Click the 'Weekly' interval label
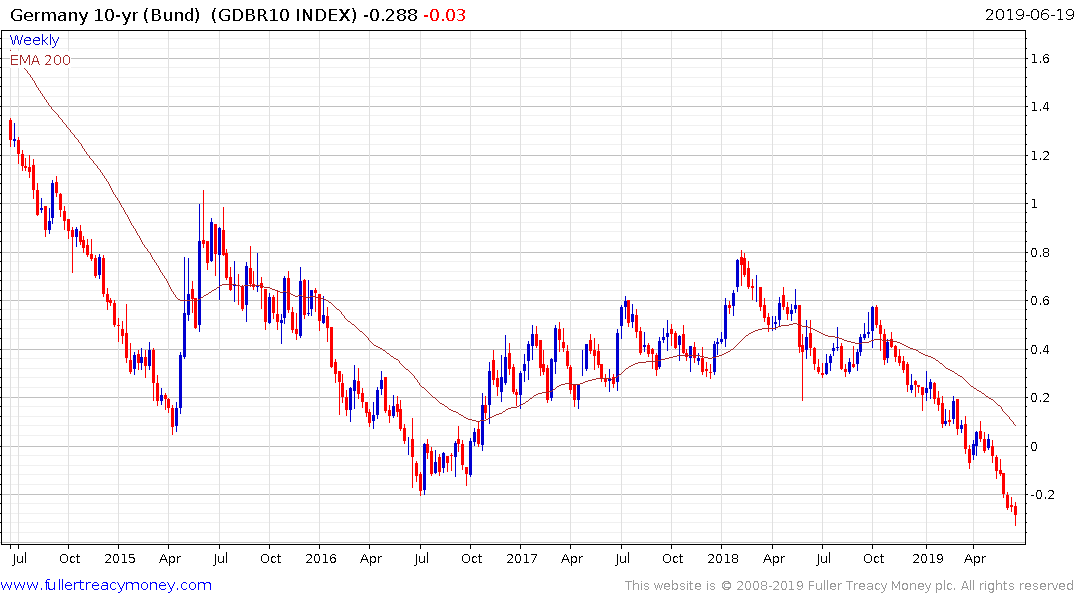 coord(34,40)
